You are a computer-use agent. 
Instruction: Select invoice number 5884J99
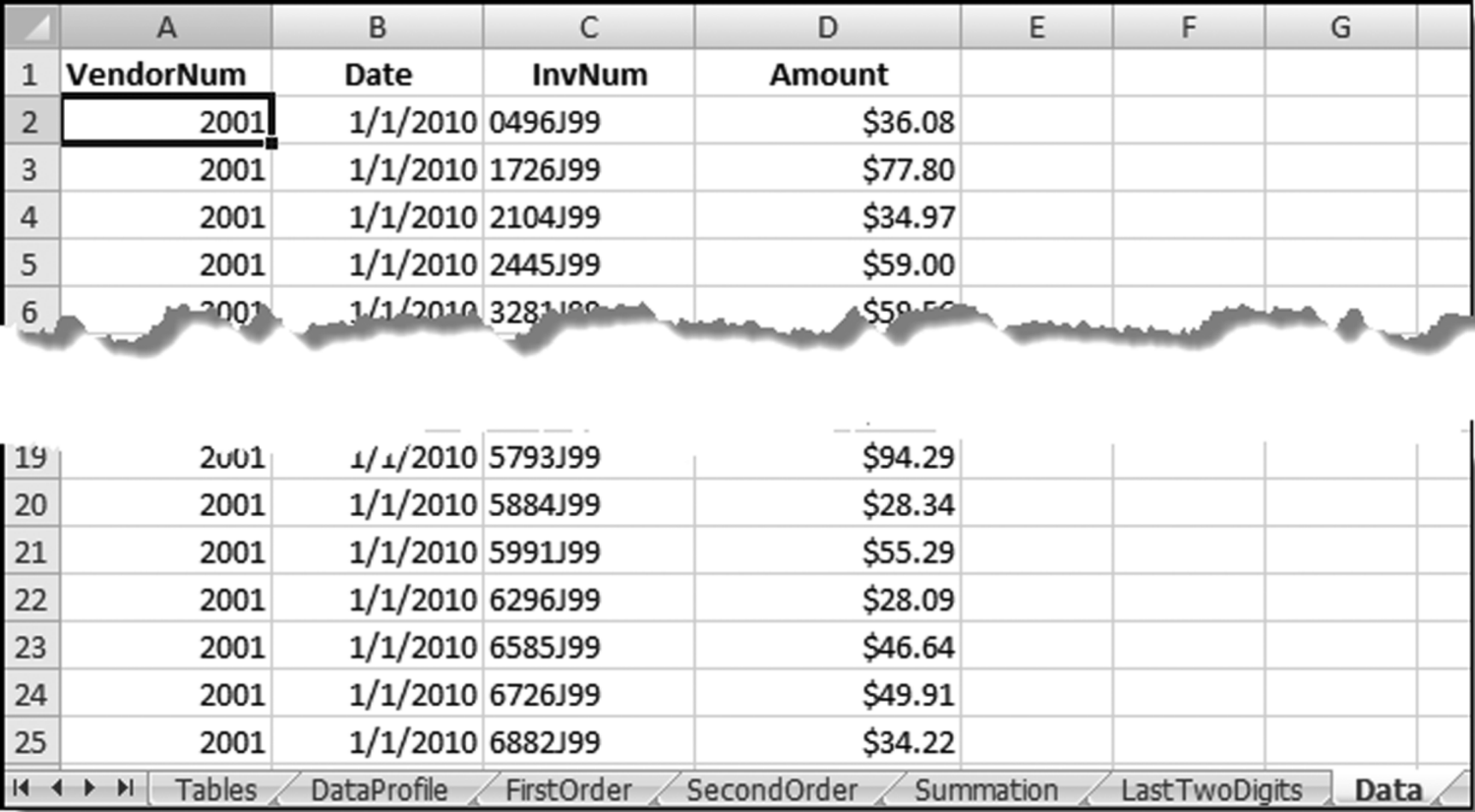[589, 504]
